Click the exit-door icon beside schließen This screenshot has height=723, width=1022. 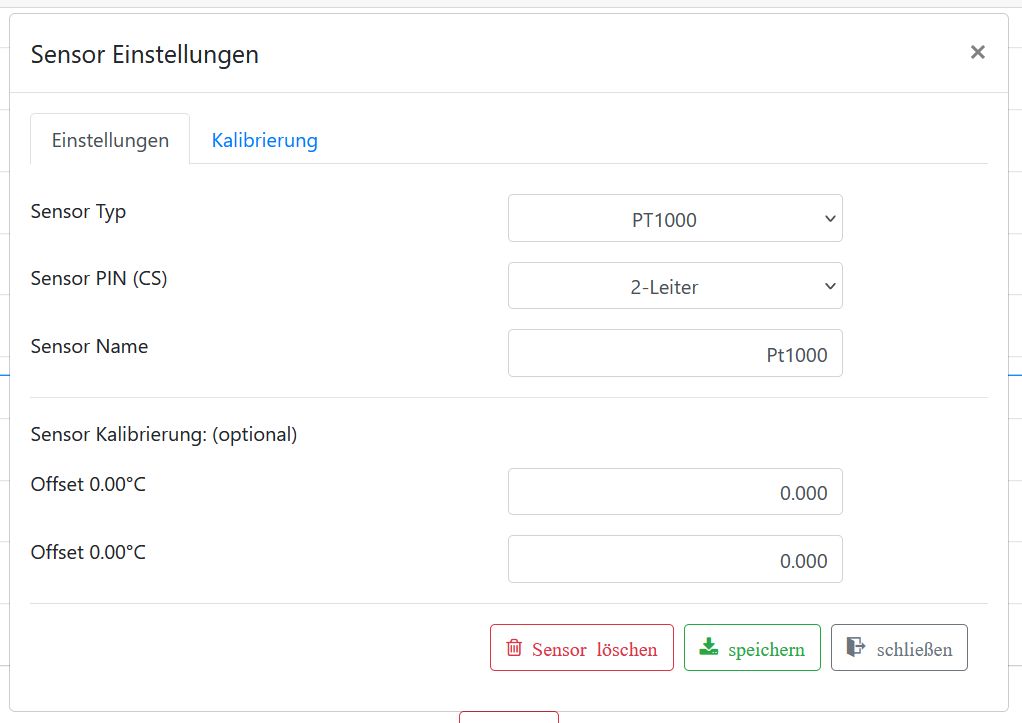point(856,647)
